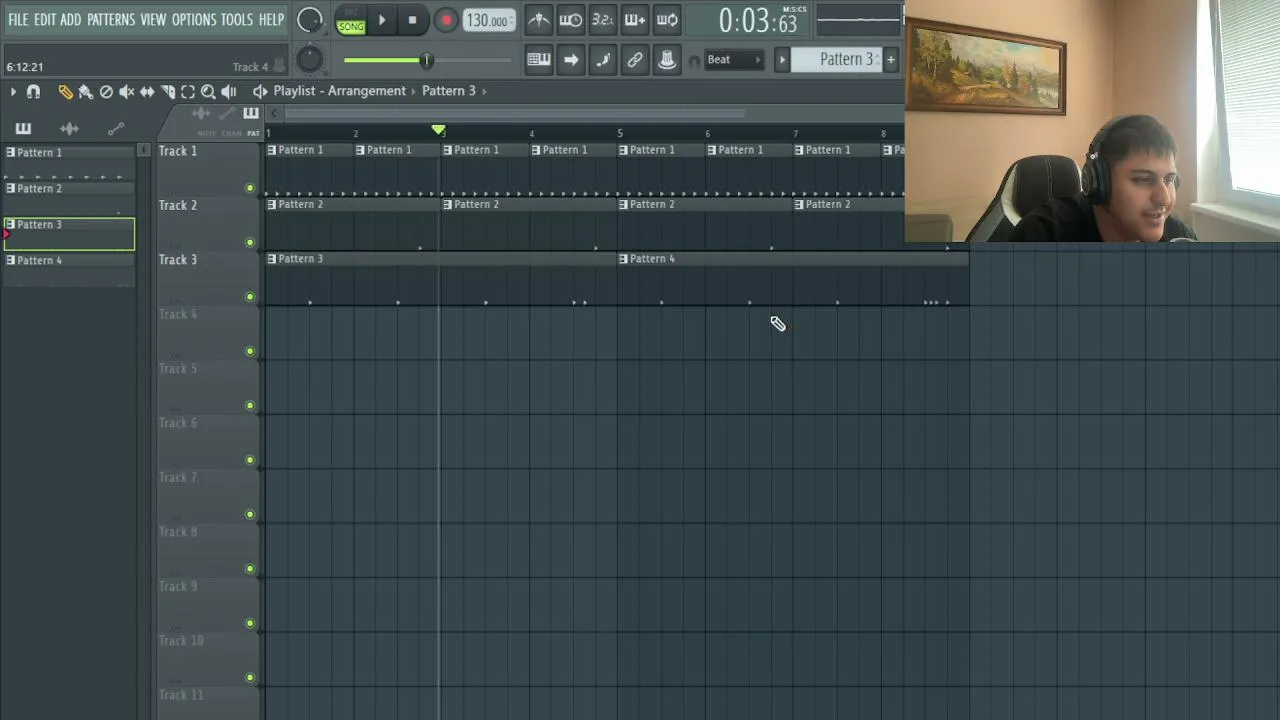Open the OPTIONS menu
Image resolution: width=1280 pixels, height=720 pixels.
pos(194,20)
